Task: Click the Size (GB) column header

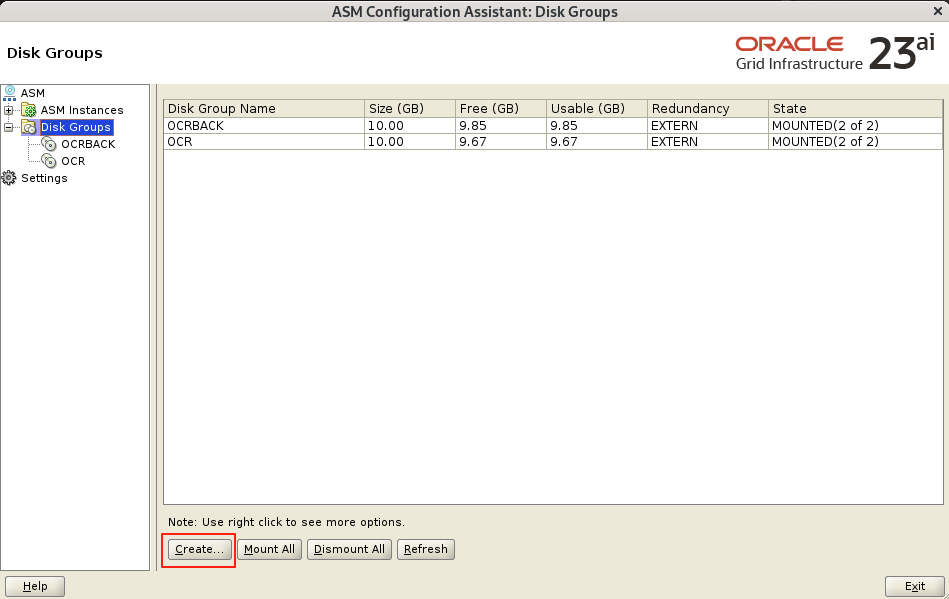Action: [x=410, y=108]
